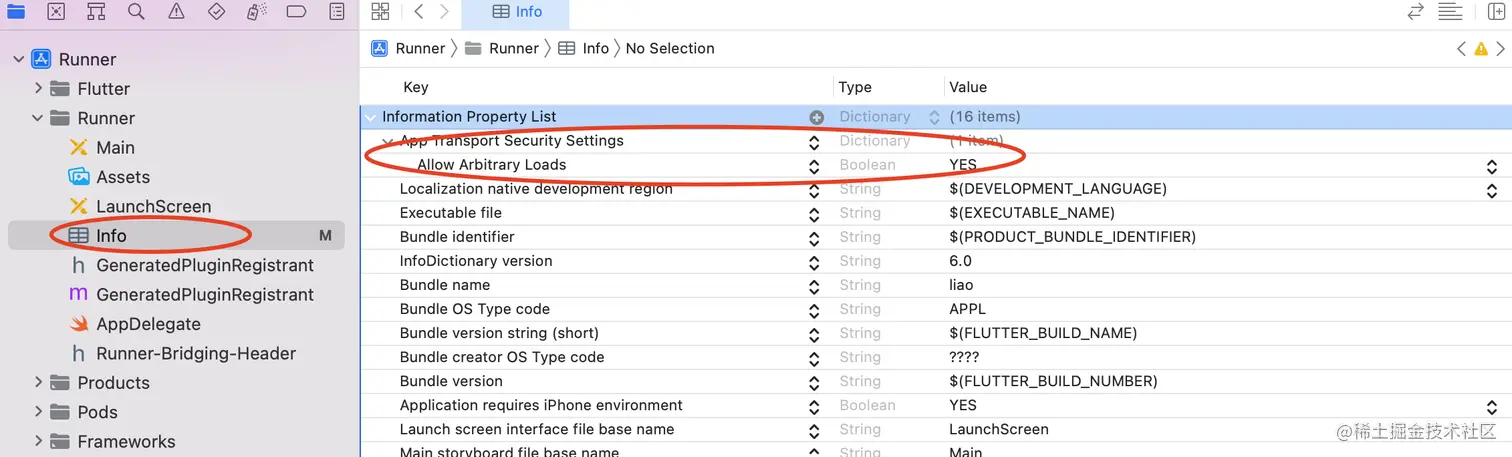Screen dimensions: 1512x457
Task: Expand the Flutter folder
Action: tap(38, 89)
